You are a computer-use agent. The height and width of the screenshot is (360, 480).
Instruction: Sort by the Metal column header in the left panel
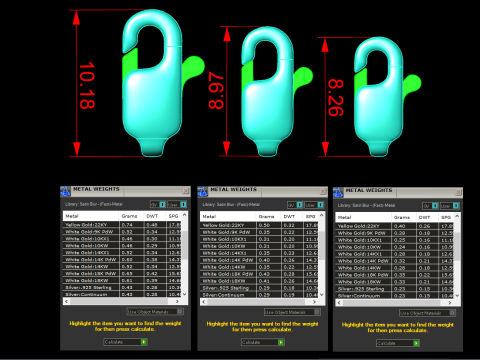[91, 216]
